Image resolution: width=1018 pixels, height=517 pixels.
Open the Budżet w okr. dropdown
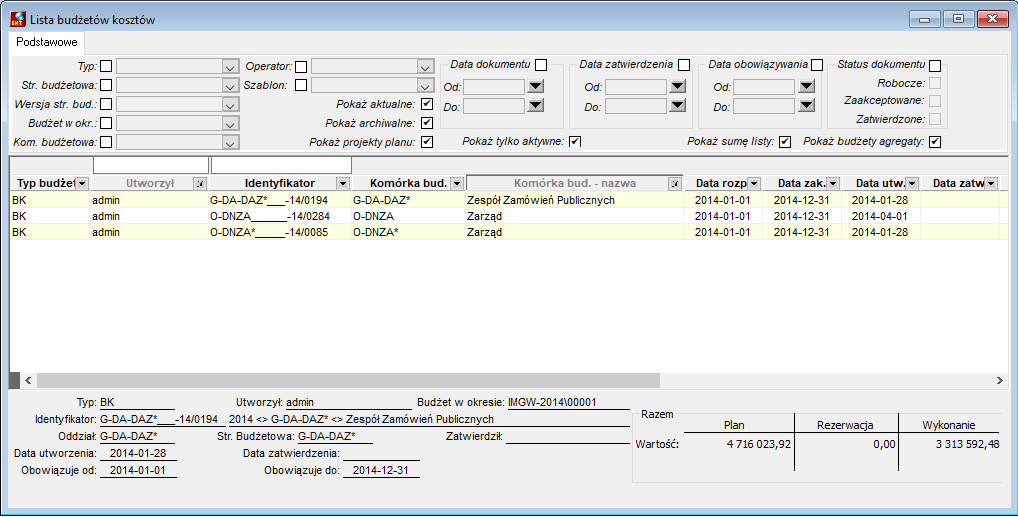tap(230, 123)
